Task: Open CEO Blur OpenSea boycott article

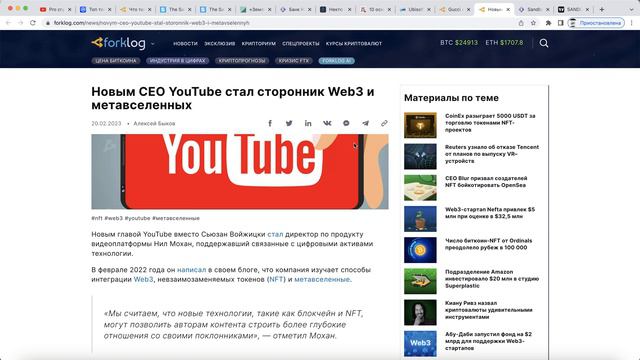Action: click(486, 182)
